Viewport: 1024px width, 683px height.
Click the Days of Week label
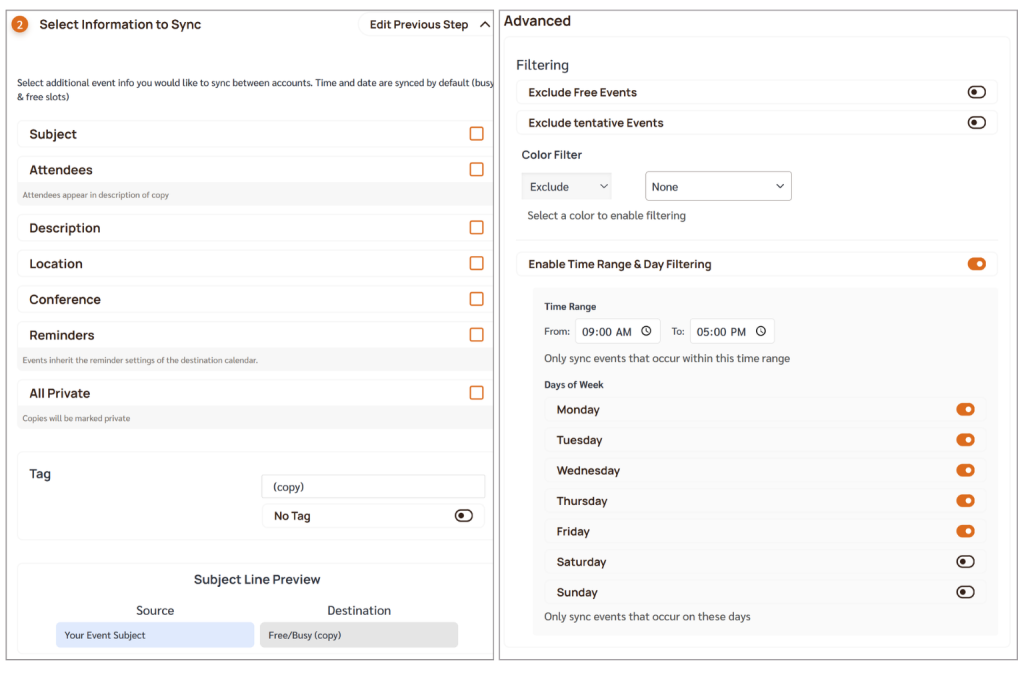click(x=573, y=385)
